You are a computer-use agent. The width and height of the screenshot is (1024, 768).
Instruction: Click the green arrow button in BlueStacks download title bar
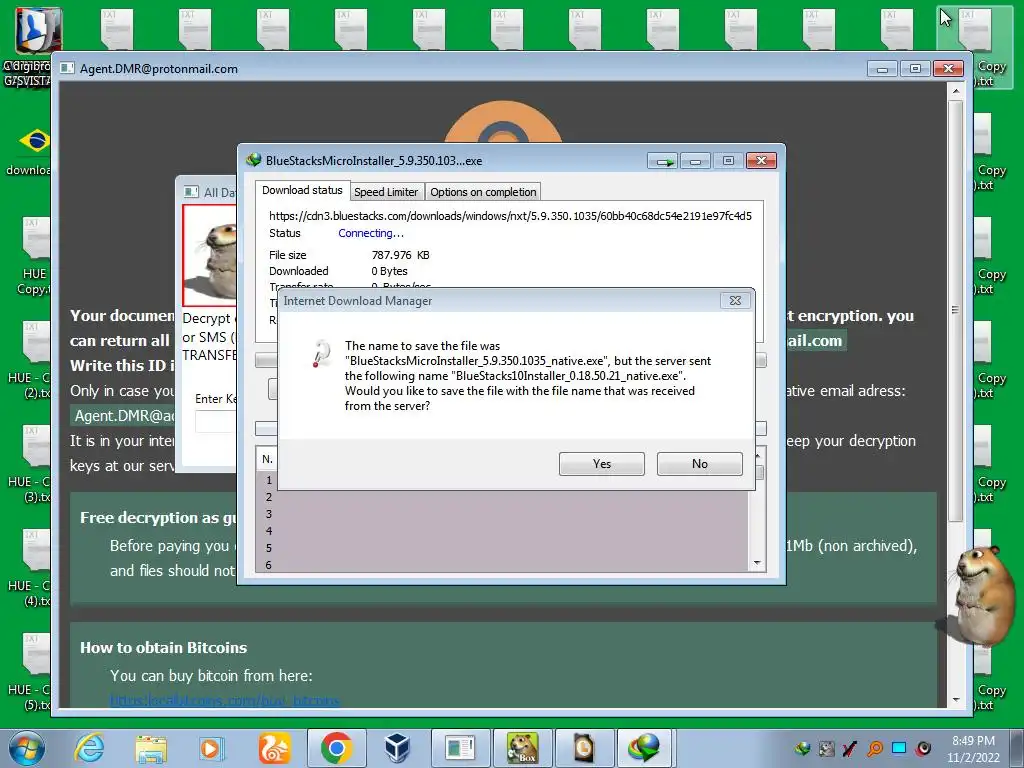click(x=663, y=161)
